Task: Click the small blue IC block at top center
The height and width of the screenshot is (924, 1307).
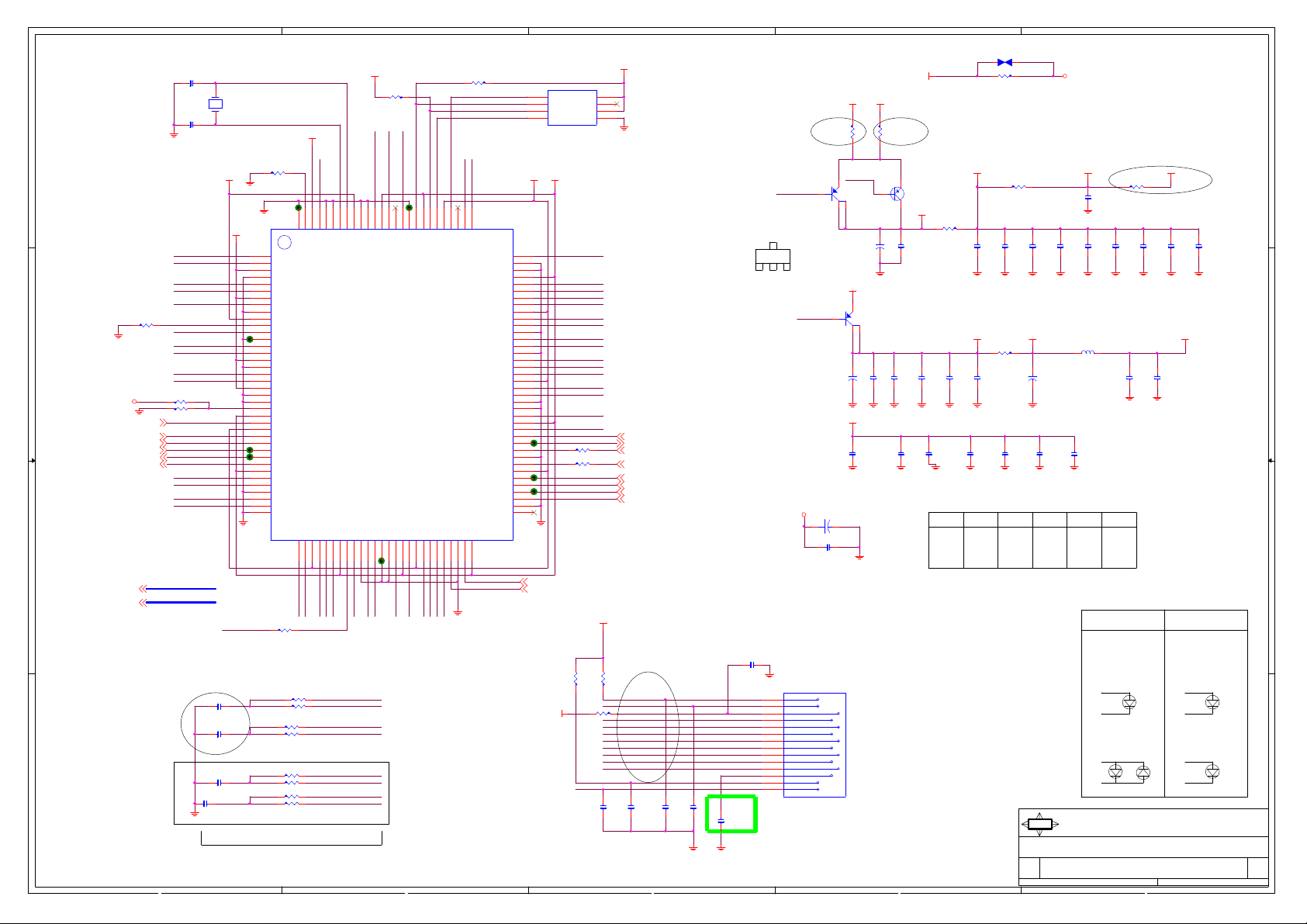Action: (572, 107)
